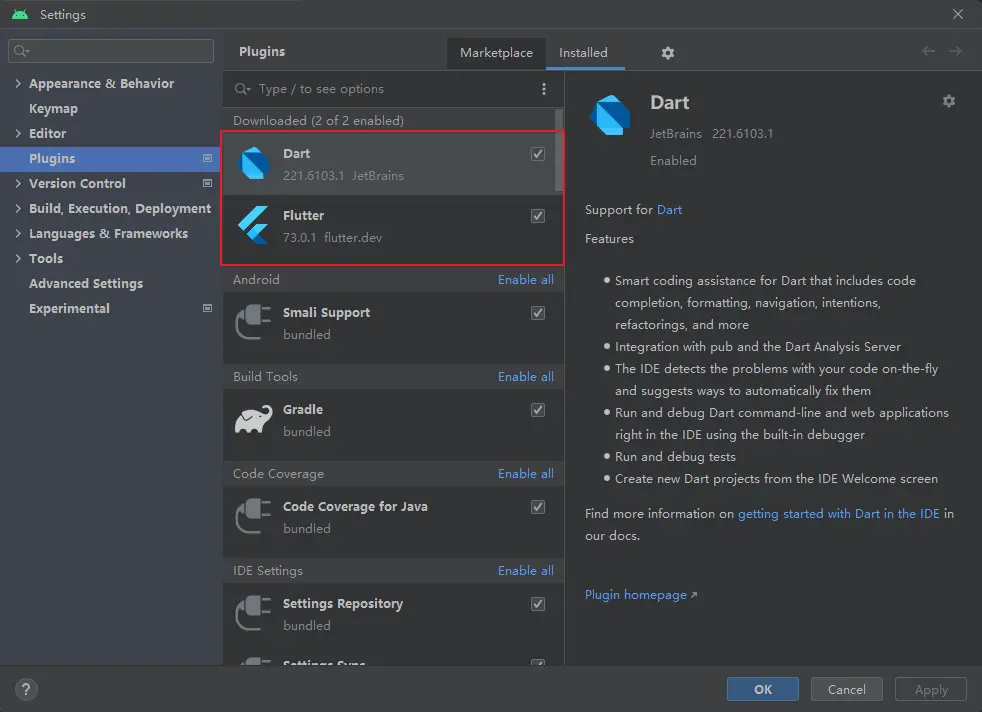Uncheck the Flutter plugin checkbox
982x712 pixels.
[x=538, y=216]
